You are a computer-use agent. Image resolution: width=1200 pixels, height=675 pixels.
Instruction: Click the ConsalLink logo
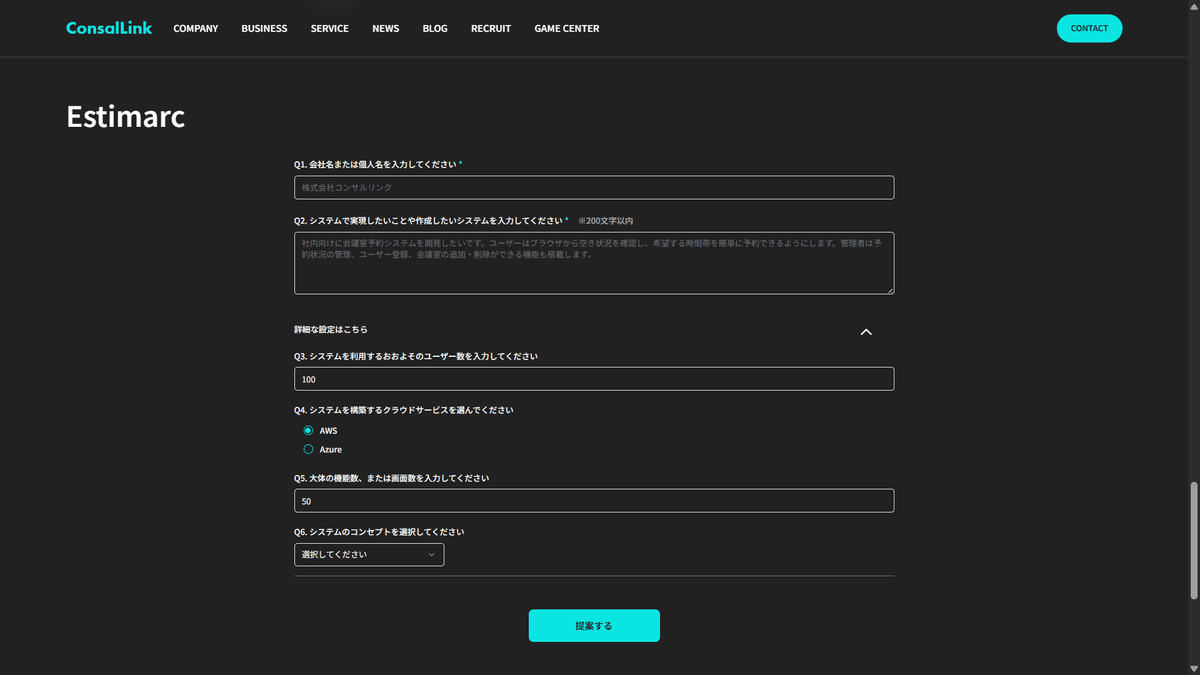[x=109, y=28]
